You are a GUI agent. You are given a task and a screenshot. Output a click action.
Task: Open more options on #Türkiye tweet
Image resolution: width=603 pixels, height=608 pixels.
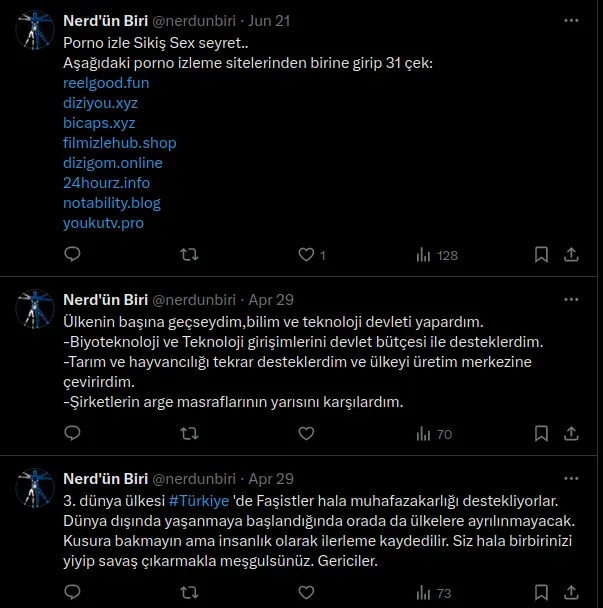571,479
